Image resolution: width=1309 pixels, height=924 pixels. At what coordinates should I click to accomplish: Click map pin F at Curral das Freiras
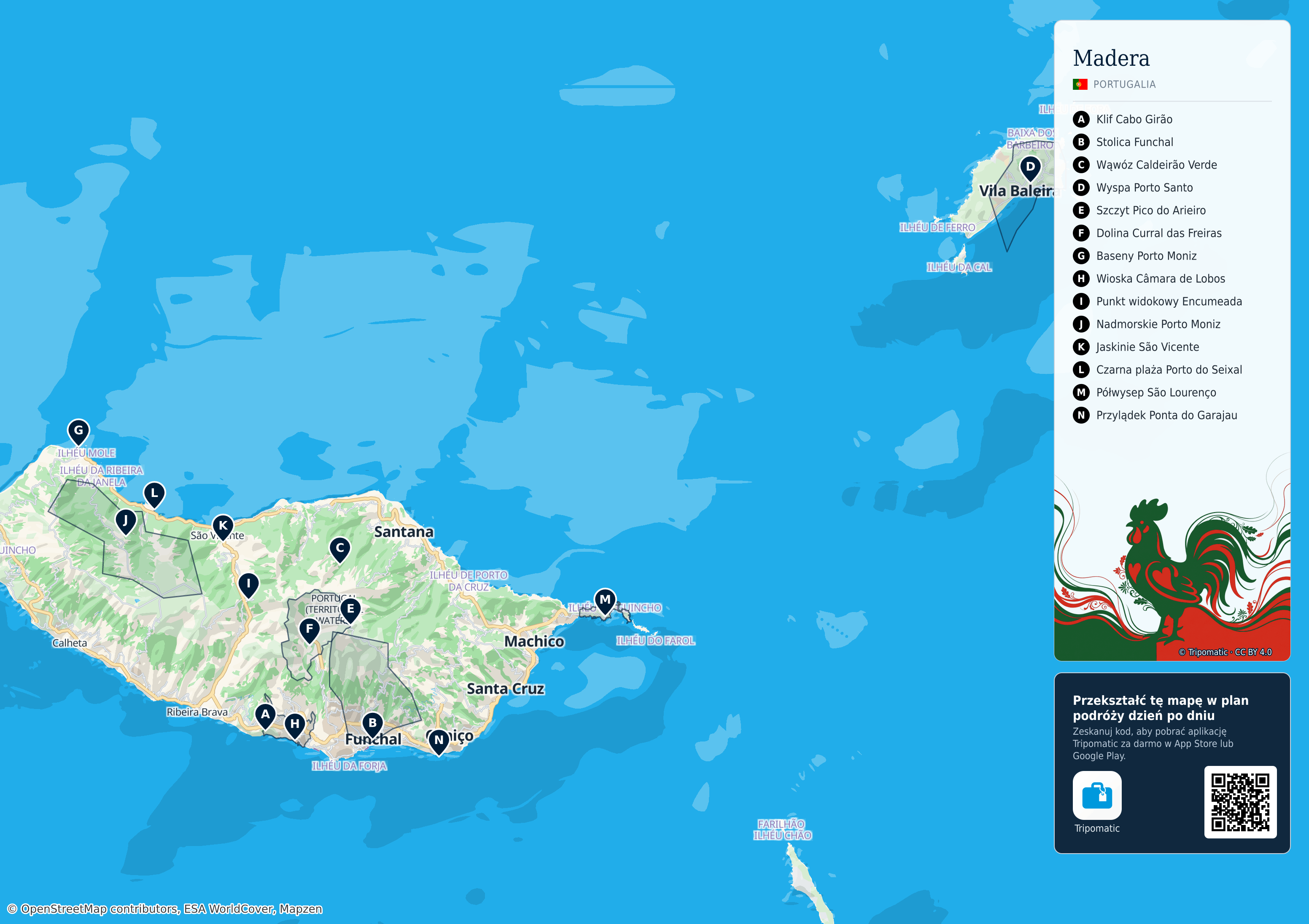click(x=310, y=631)
